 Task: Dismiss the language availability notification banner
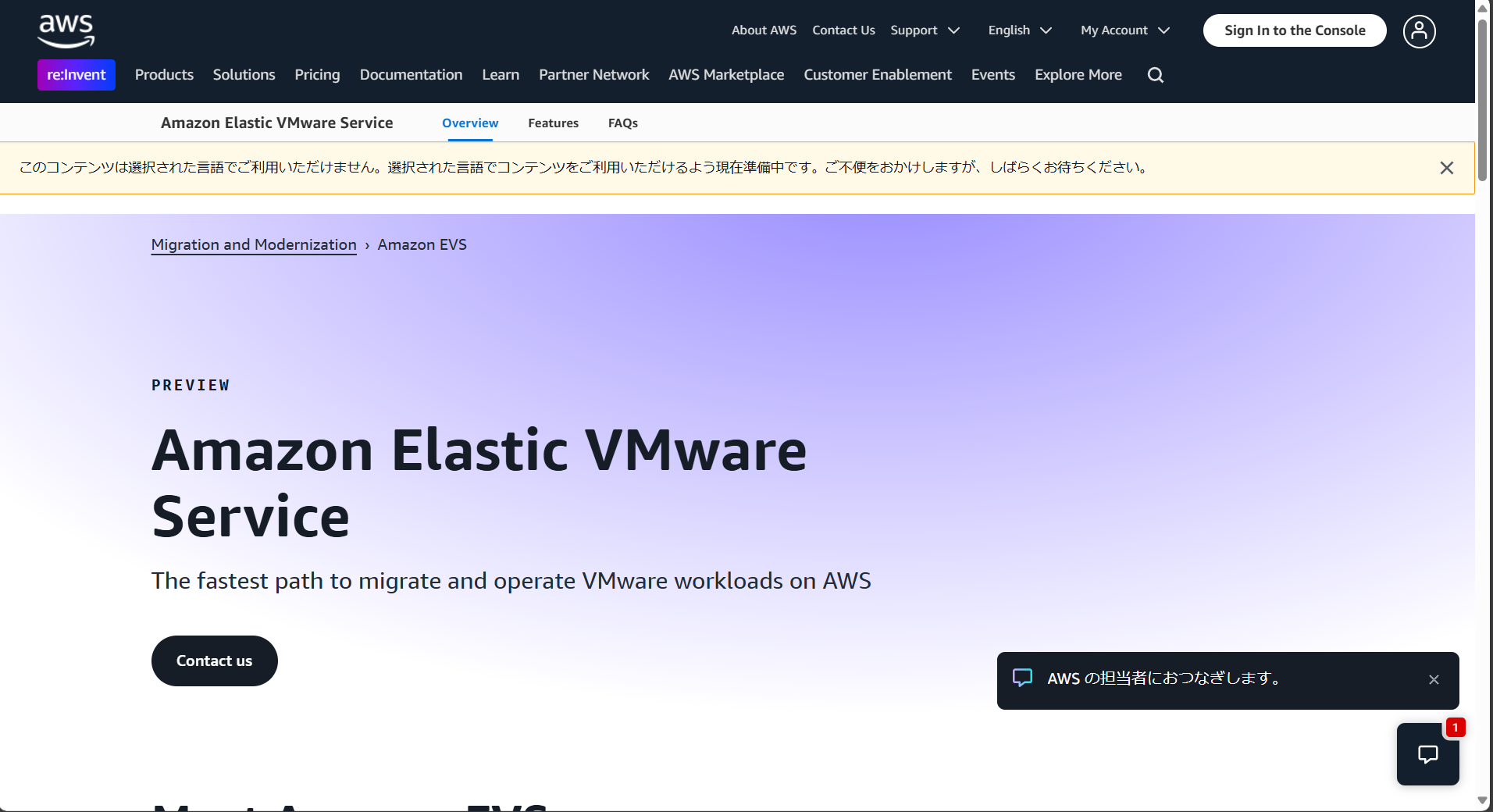tap(1447, 167)
